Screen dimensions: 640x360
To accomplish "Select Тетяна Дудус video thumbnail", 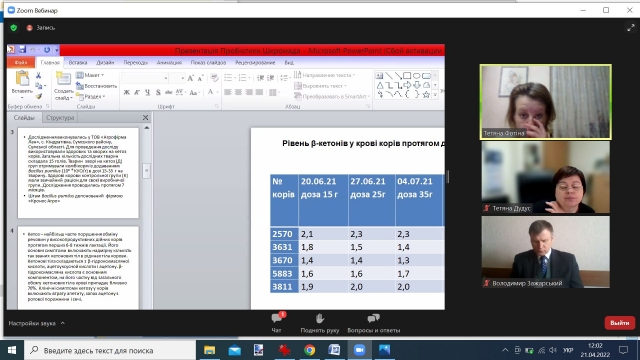I will 546,178.
